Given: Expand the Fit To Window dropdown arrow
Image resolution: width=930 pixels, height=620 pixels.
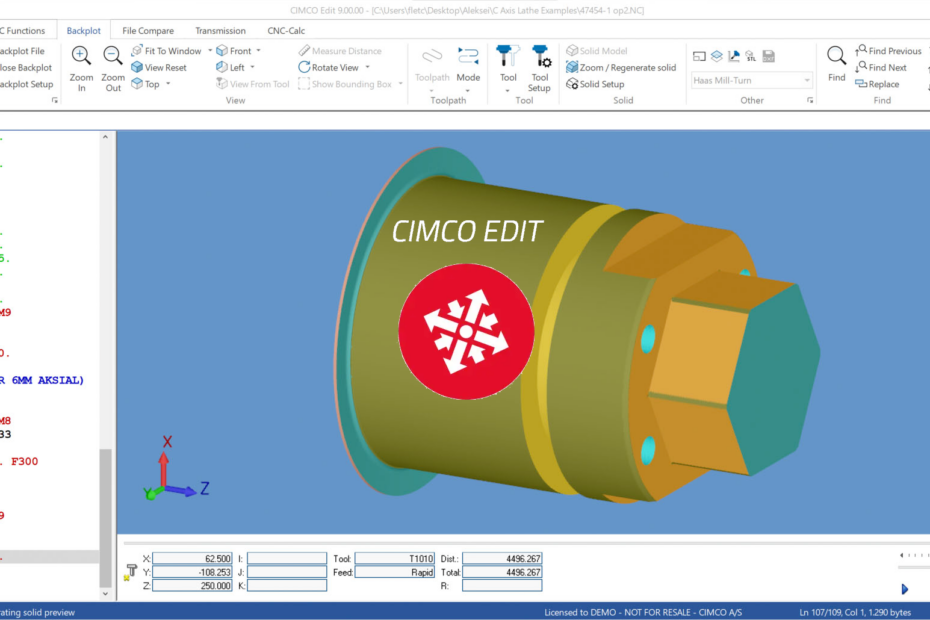Looking at the screenshot, I should click(210, 51).
